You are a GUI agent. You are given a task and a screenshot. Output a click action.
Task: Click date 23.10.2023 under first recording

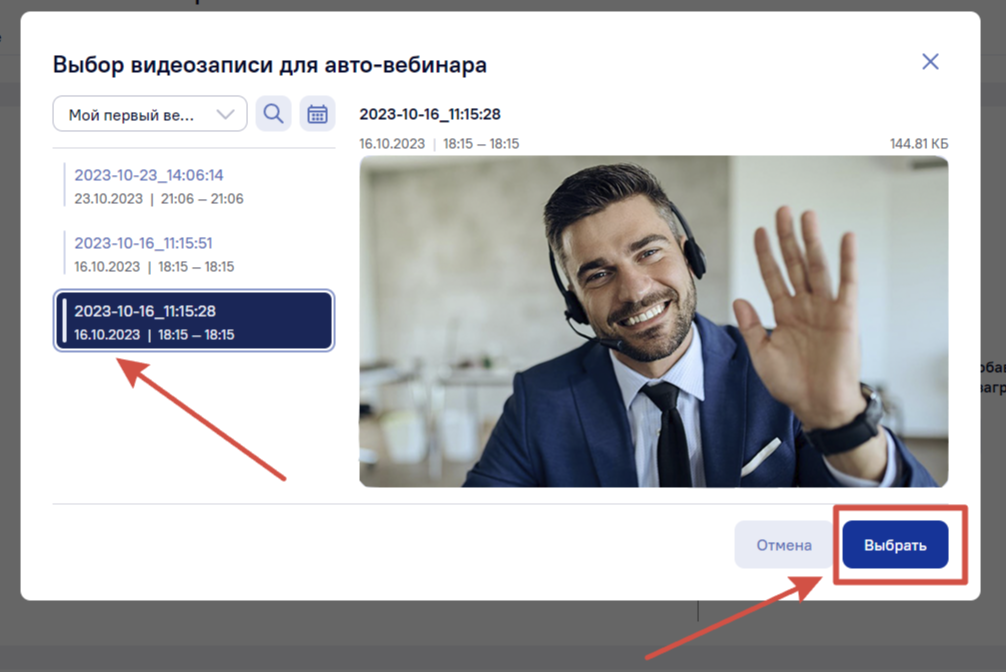tap(107, 199)
